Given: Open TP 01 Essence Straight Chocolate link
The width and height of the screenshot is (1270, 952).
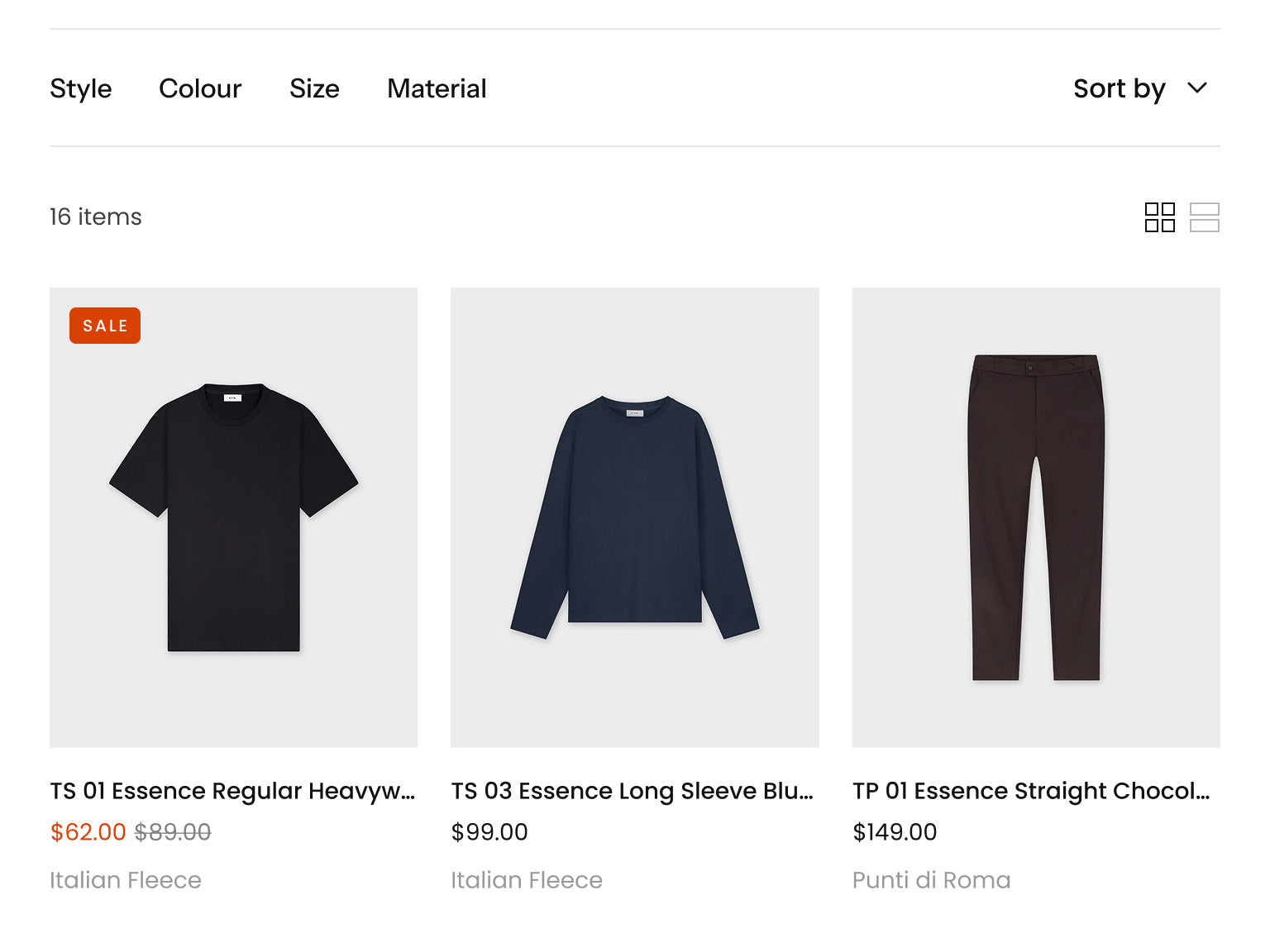Looking at the screenshot, I should tap(1031, 791).
